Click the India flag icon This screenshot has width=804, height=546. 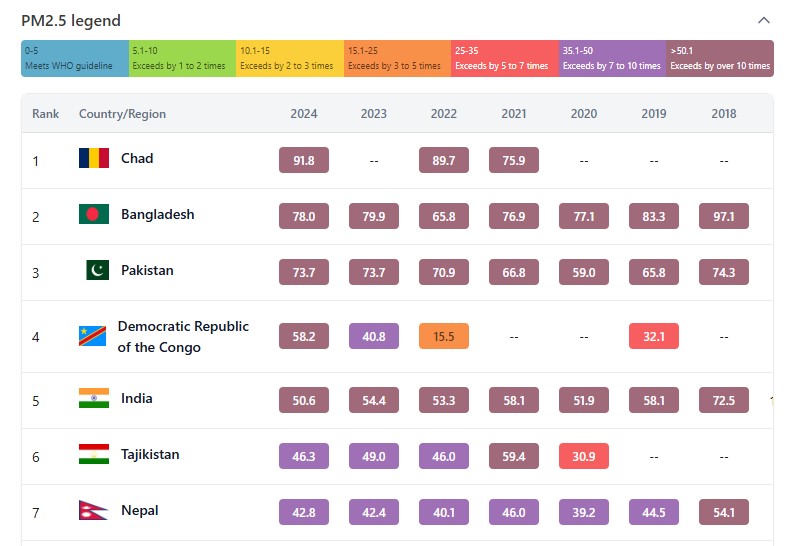click(94, 399)
